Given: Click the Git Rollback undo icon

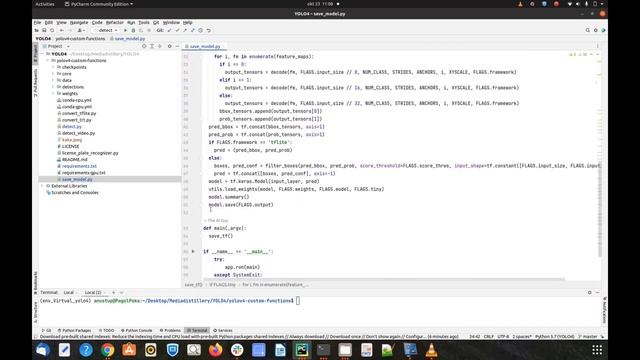Looking at the screenshot, I should pyautogui.click(x=209, y=30).
